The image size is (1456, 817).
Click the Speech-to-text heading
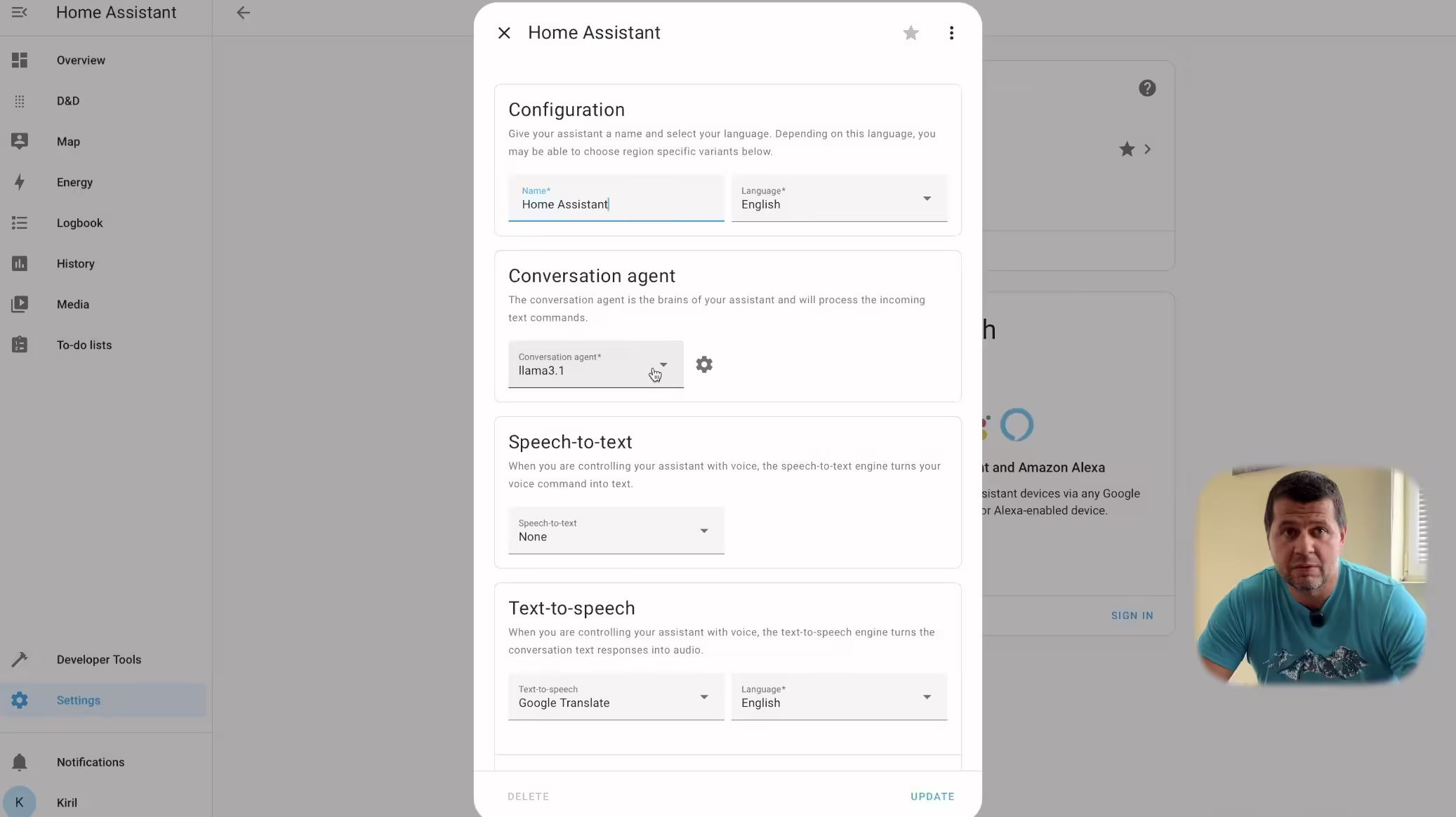point(570,442)
